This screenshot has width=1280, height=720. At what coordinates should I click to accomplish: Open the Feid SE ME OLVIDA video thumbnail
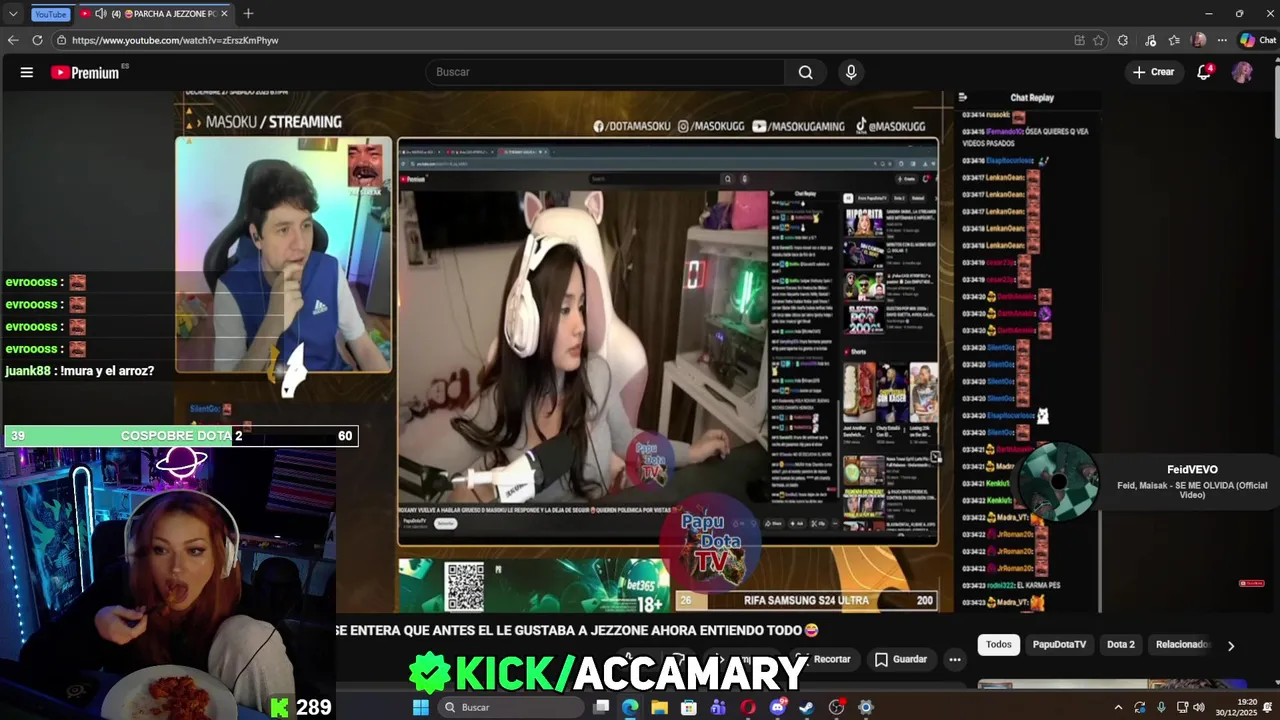click(x=1059, y=482)
